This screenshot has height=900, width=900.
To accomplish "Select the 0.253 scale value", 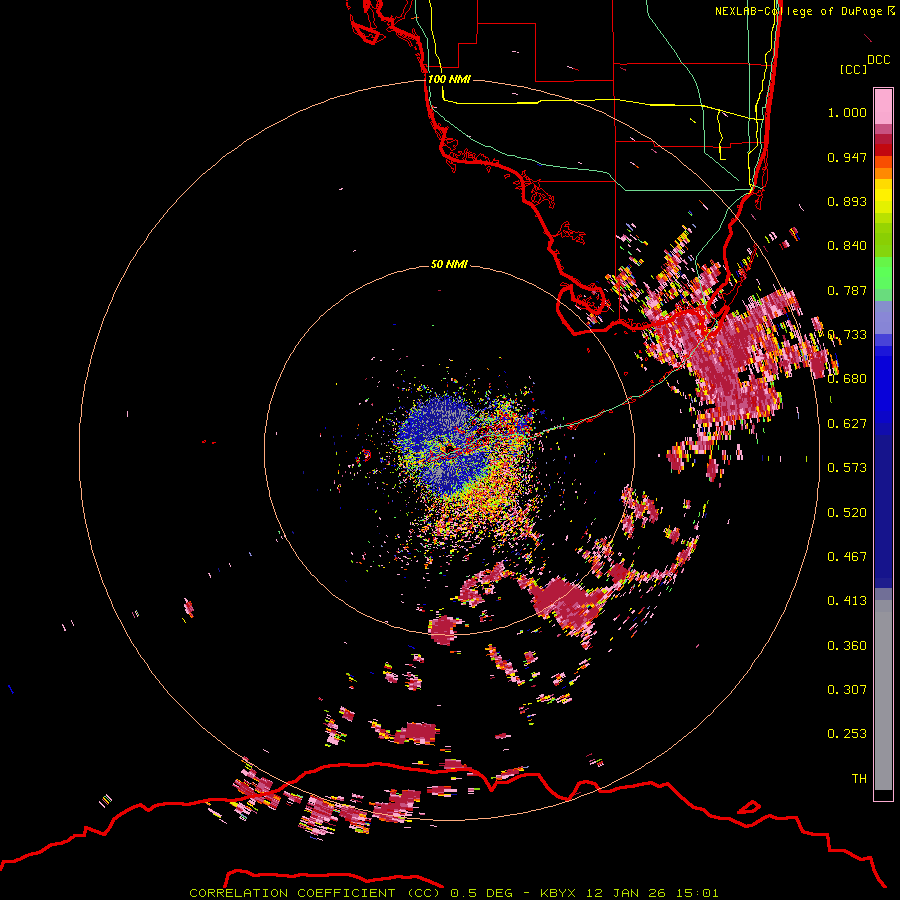I will pyautogui.click(x=847, y=734).
